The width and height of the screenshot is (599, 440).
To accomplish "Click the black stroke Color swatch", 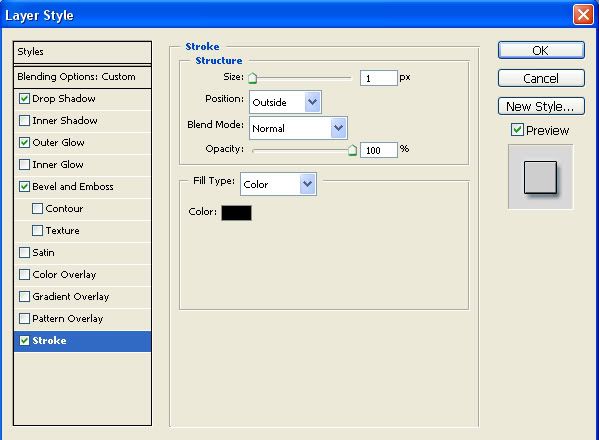I will (x=236, y=213).
